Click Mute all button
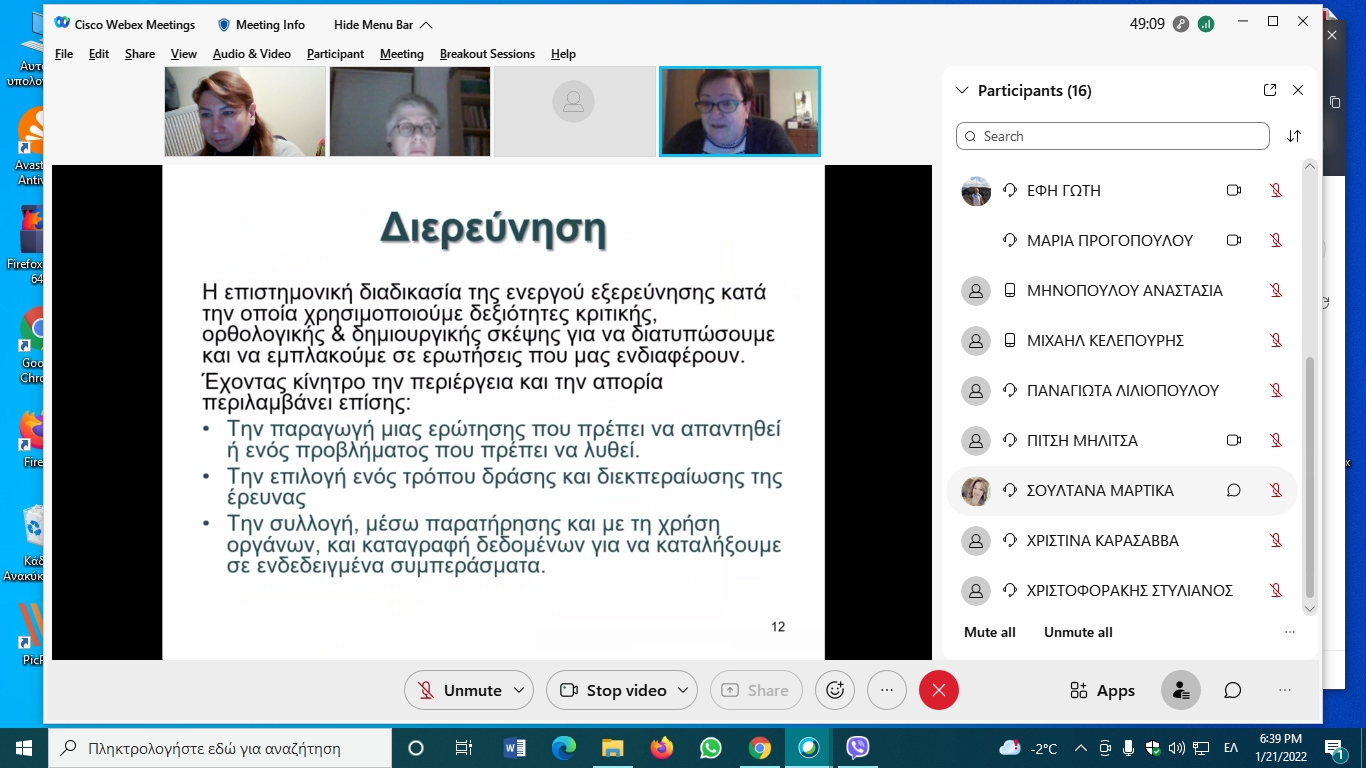 coord(989,632)
